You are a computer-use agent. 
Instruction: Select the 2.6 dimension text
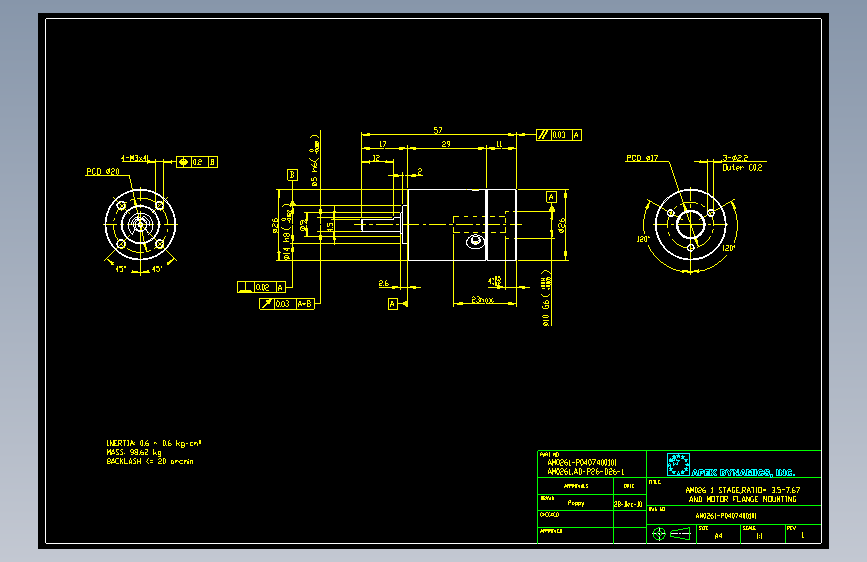click(x=383, y=283)
